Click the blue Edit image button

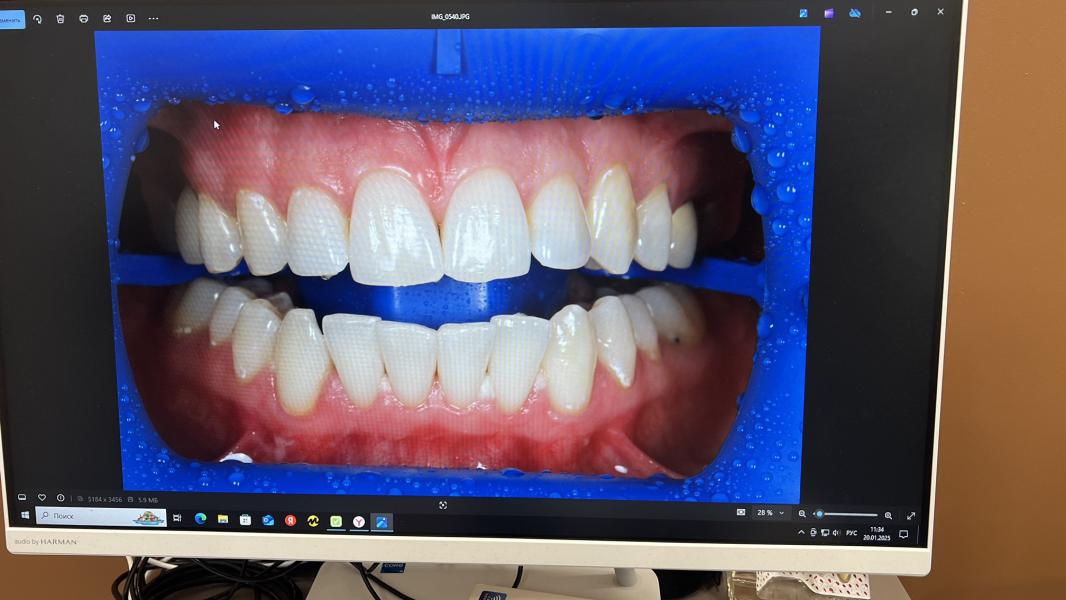pyautogui.click(x=12, y=20)
